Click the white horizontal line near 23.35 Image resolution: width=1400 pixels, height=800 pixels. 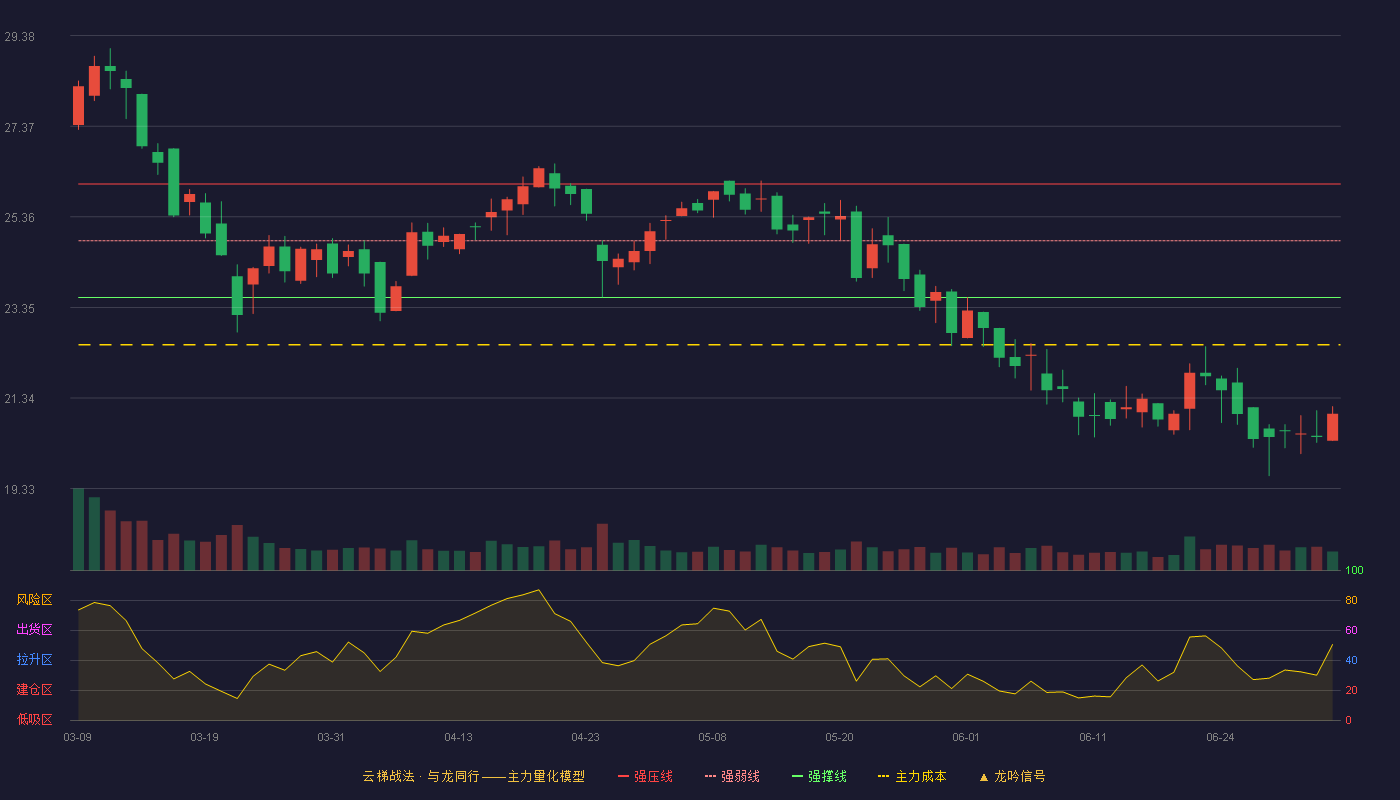[709, 298]
